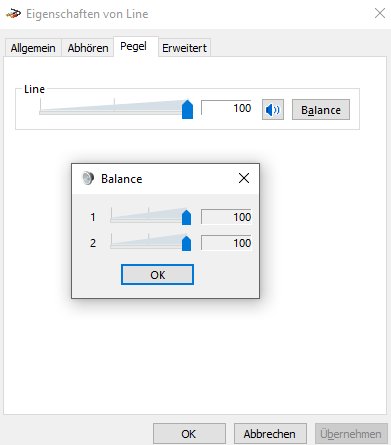Close the Balance dialog
391x445 pixels.
click(x=244, y=178)
